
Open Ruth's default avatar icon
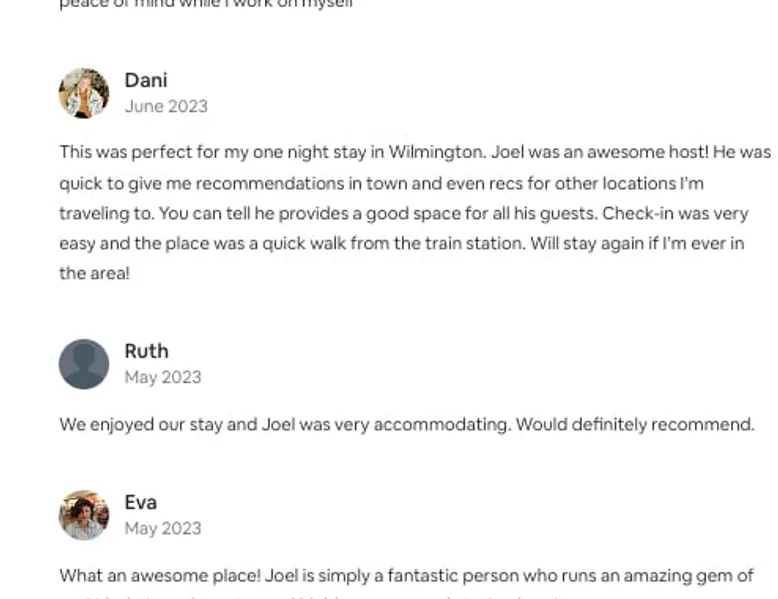click(x=84, y=364)
